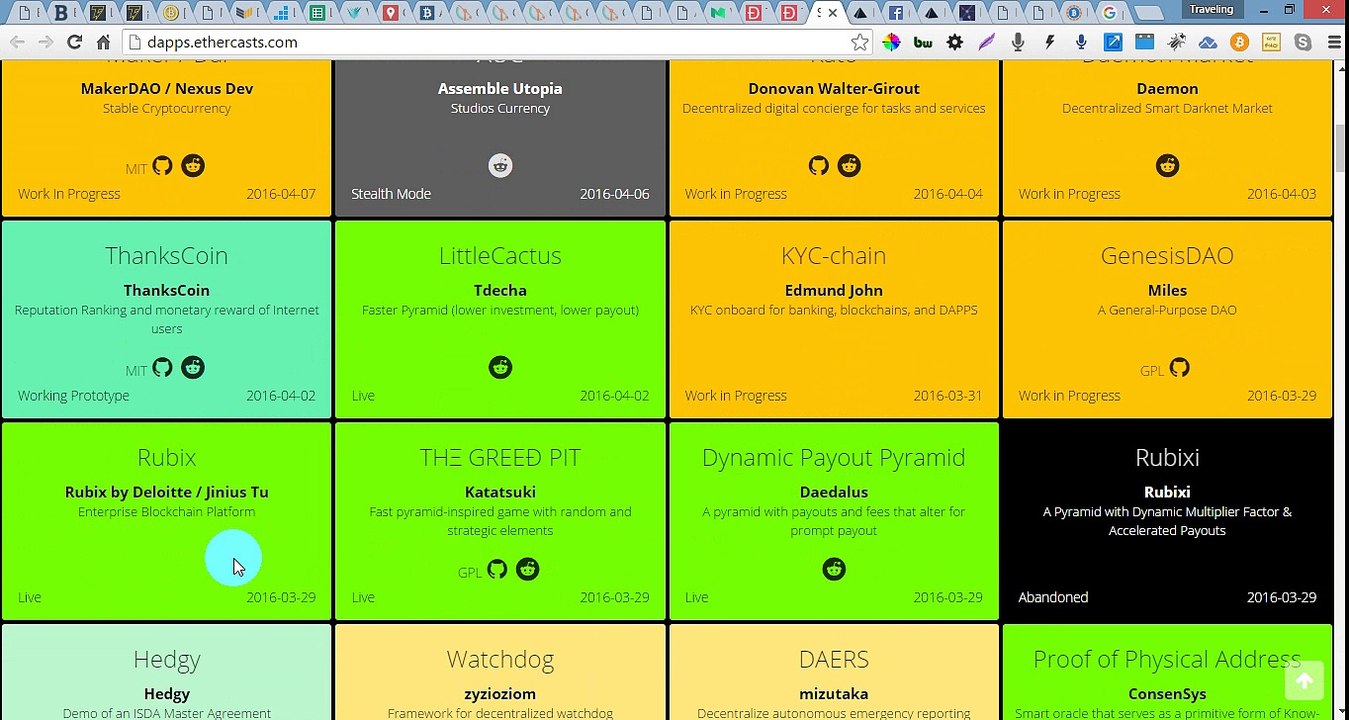1349x720 pixels.
Task: Click the 2016-03-31 date on KYC-chain
Action: pos(947,396)
